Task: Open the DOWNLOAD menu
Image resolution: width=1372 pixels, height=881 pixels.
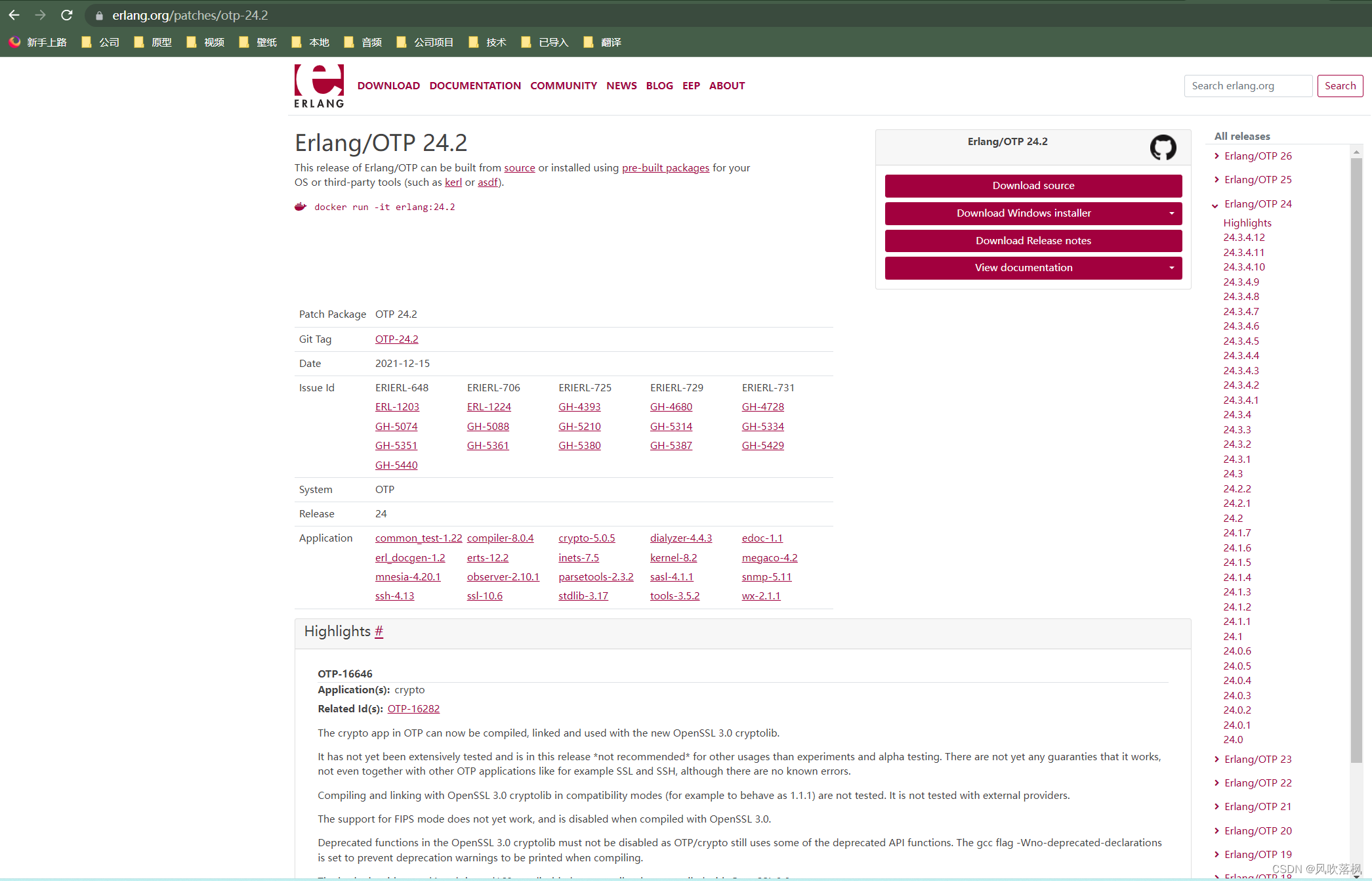Action: click(x=388, y=85)
